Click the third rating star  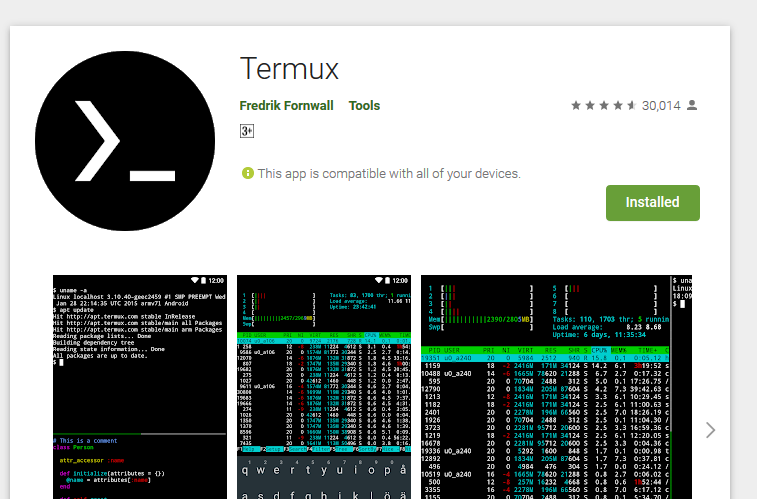coord(603,105)
